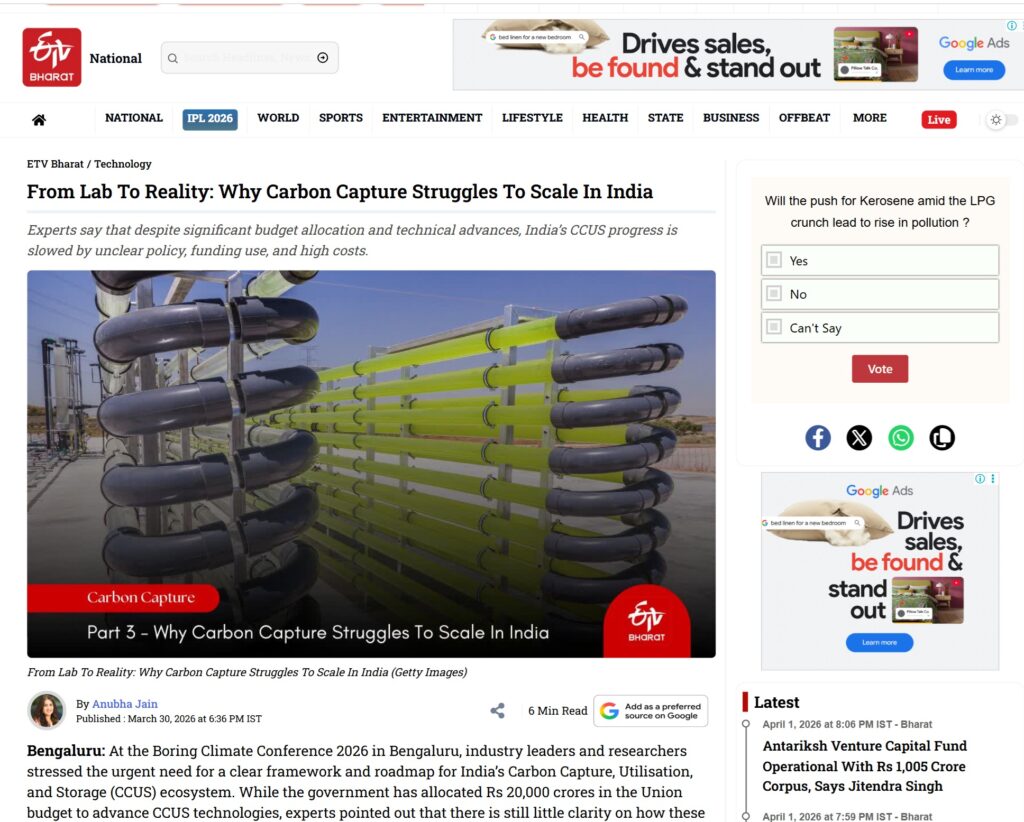This screenshot has width=1024, height=822.
Task: Open the ETV Bharat logo
Action: 52,57
